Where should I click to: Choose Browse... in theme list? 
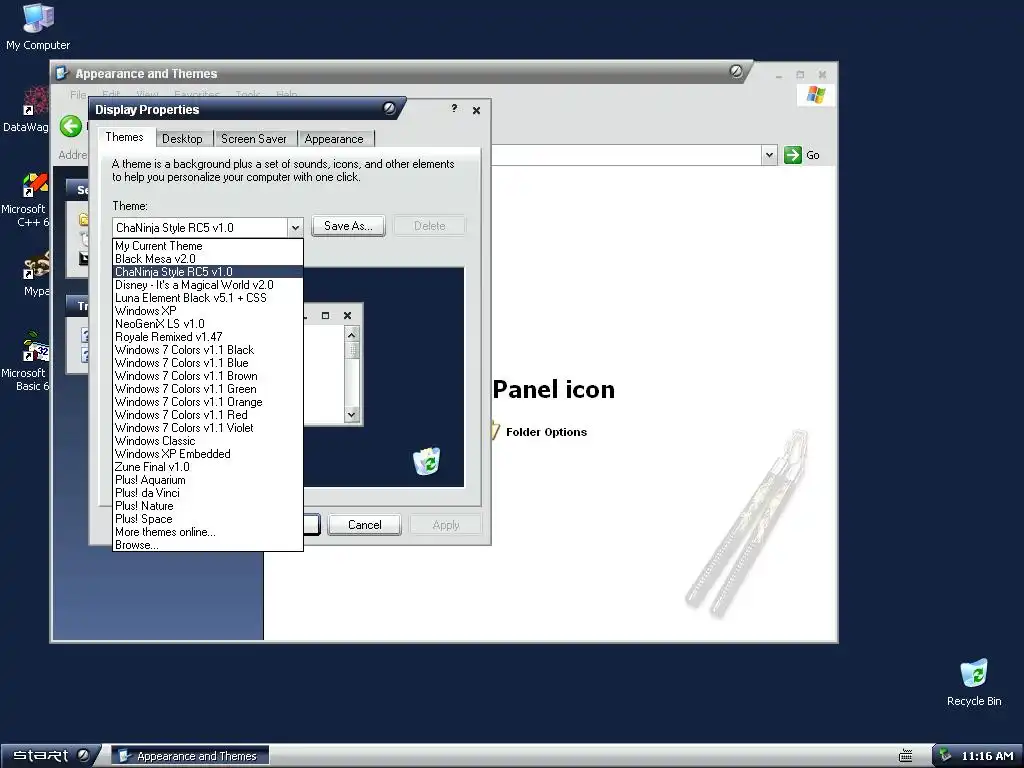click(208, 545)
